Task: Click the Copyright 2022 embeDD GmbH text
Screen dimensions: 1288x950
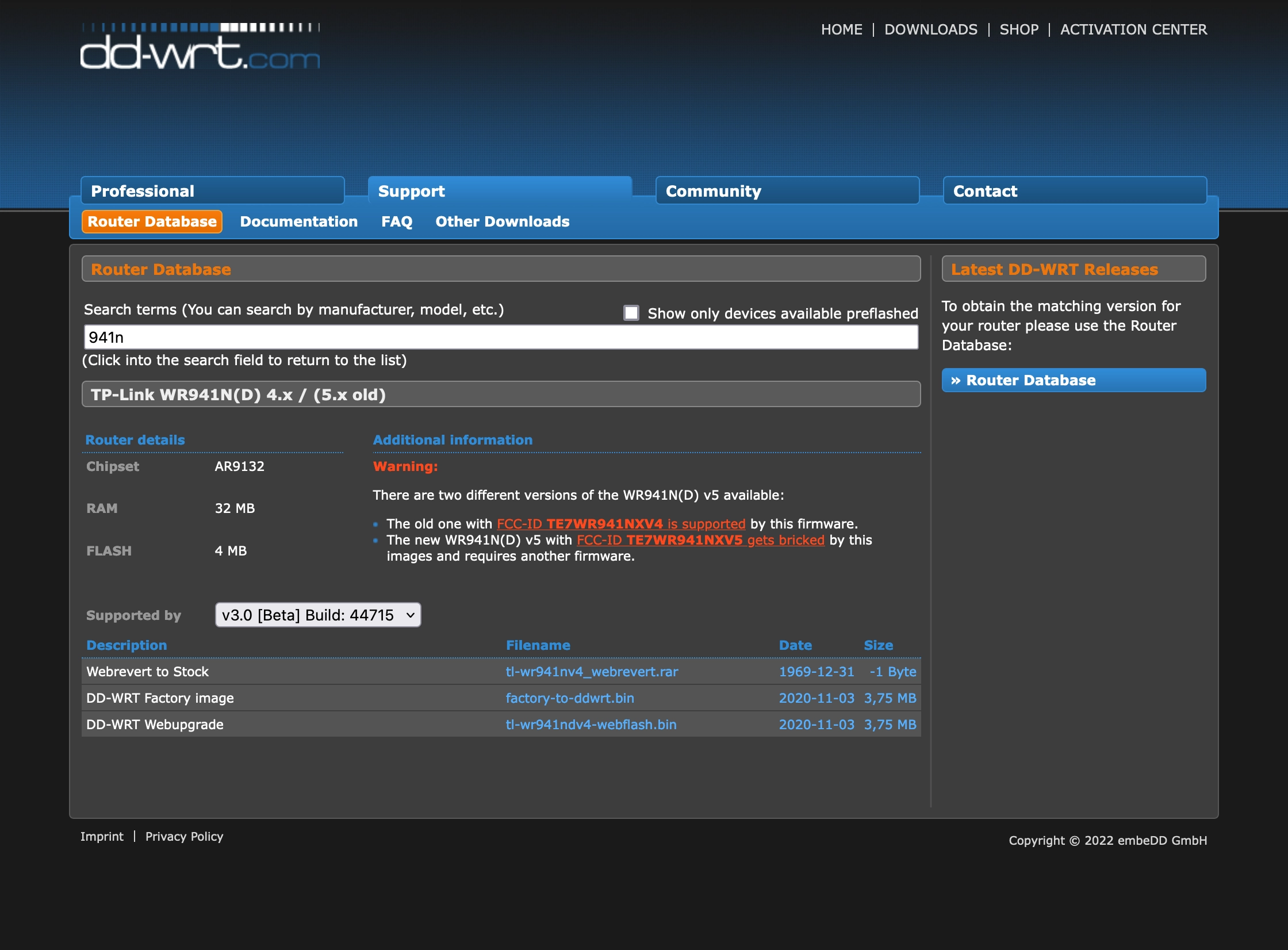Action: coord(1107,841)
